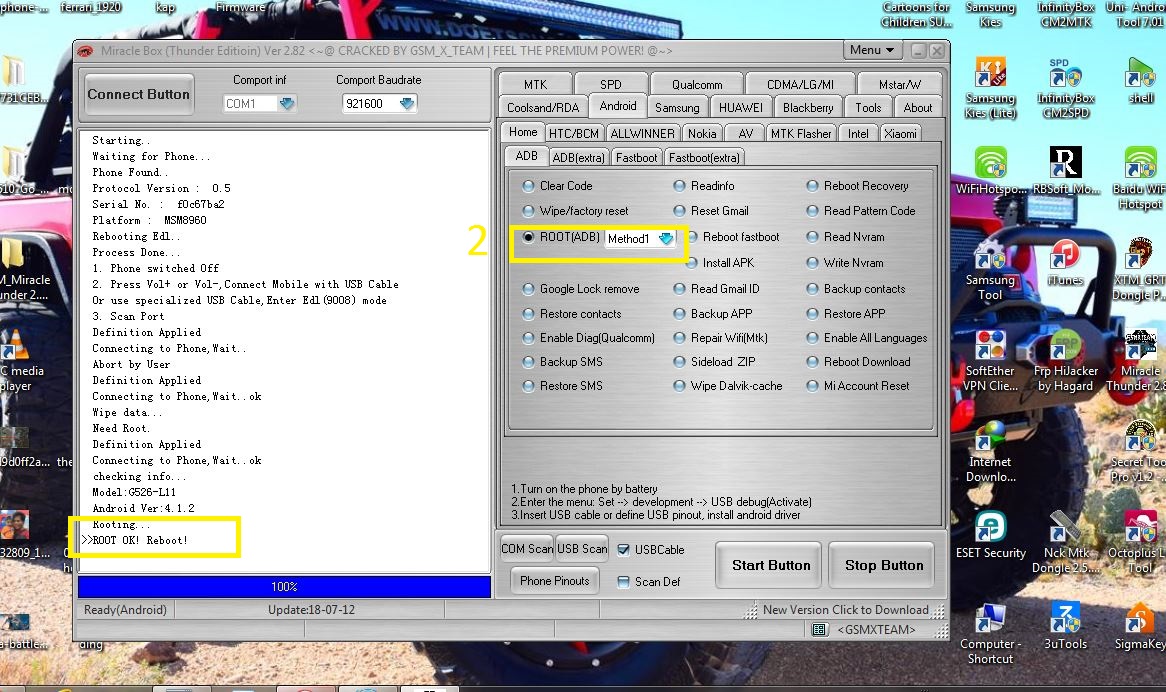This screenshot has height=692, width=1166.
Task: Launch Nck Mtk Dongle shortcut
Action: [1066, 543]
